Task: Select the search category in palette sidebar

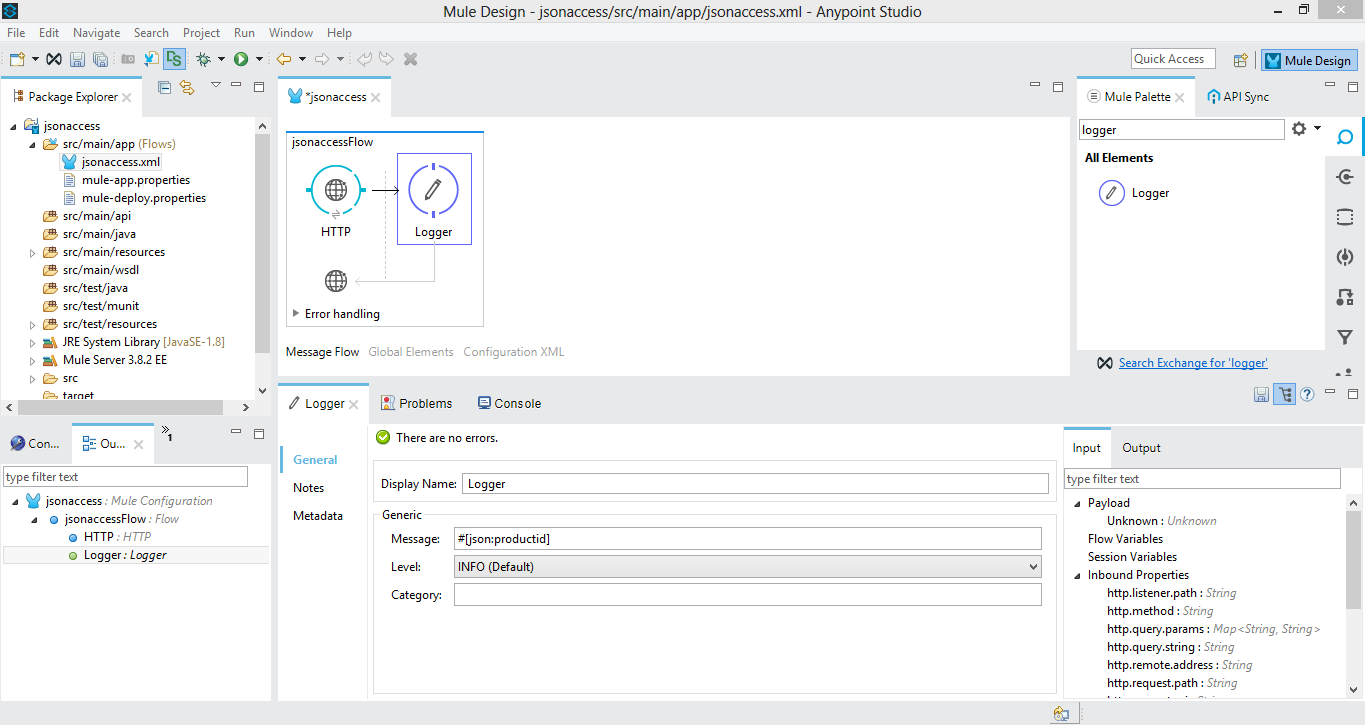Action: coord(1345,137)
